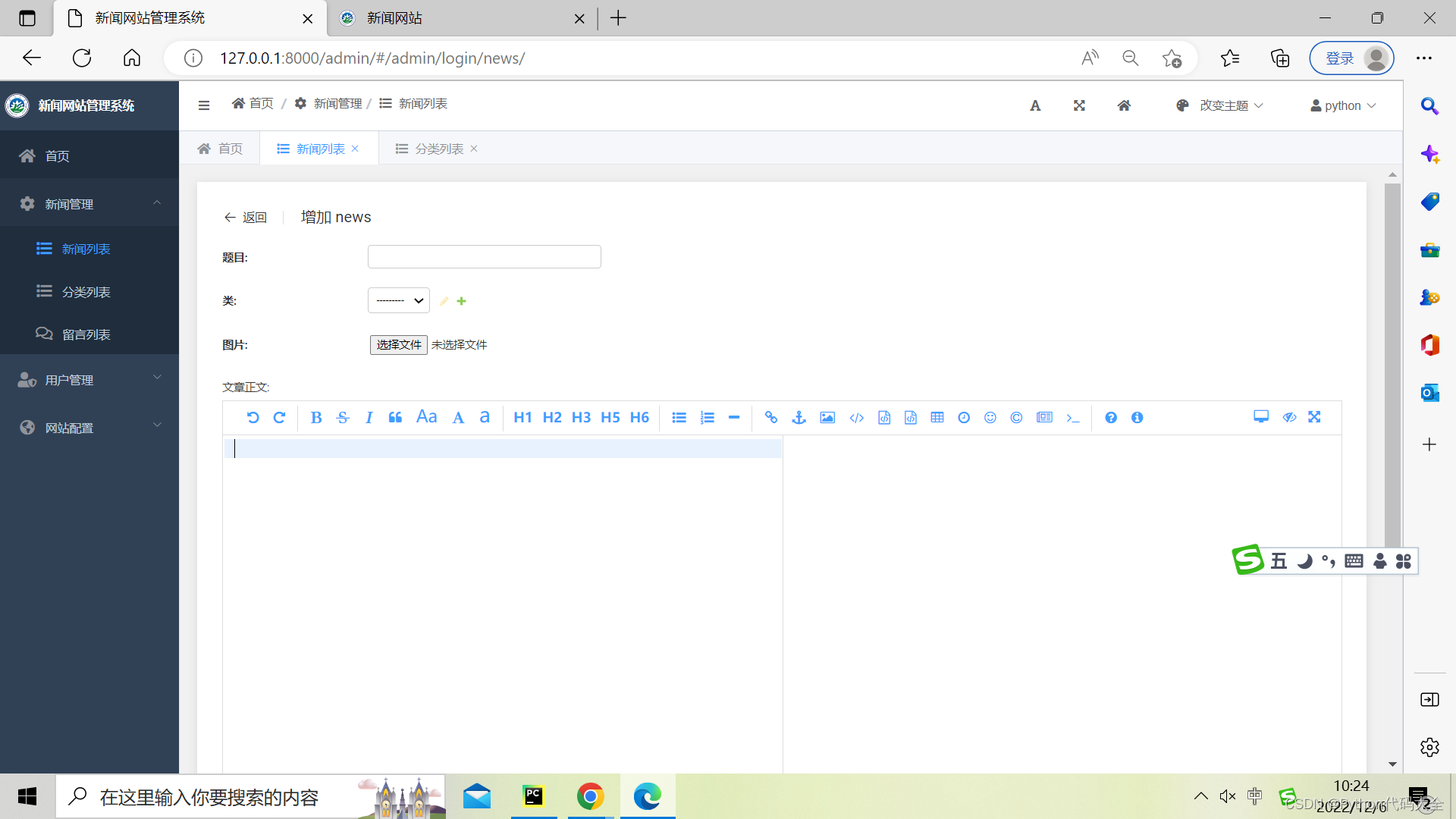This screenshot has height=819, width=1456.
Task: Undo last edit in article editor
Action: coord(253,418)
